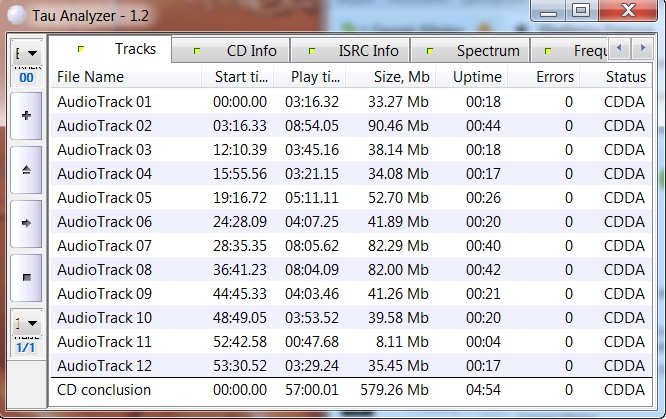Image resolution: width=666 pixels, height=419 pixels.
Task: Open the ISRC Info tab
Action: (x=356, y=50)
